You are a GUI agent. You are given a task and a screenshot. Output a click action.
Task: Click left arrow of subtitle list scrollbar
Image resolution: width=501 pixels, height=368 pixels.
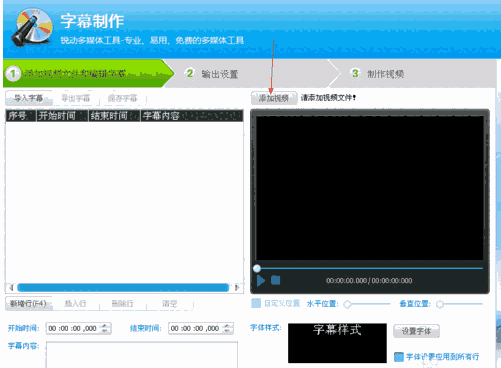pyautogui.click(x=11, y=287)
